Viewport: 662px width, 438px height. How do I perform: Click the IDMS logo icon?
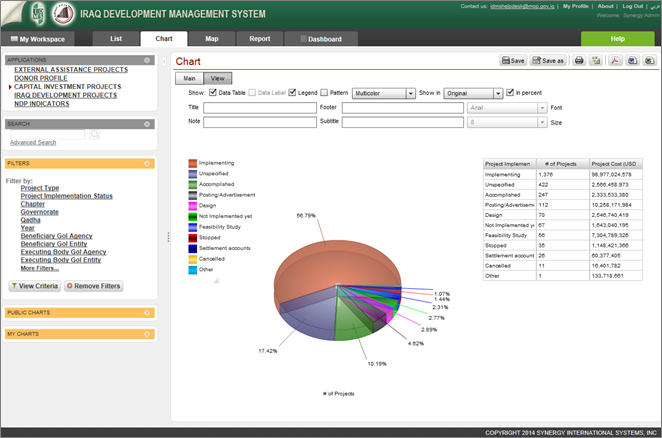38,14
